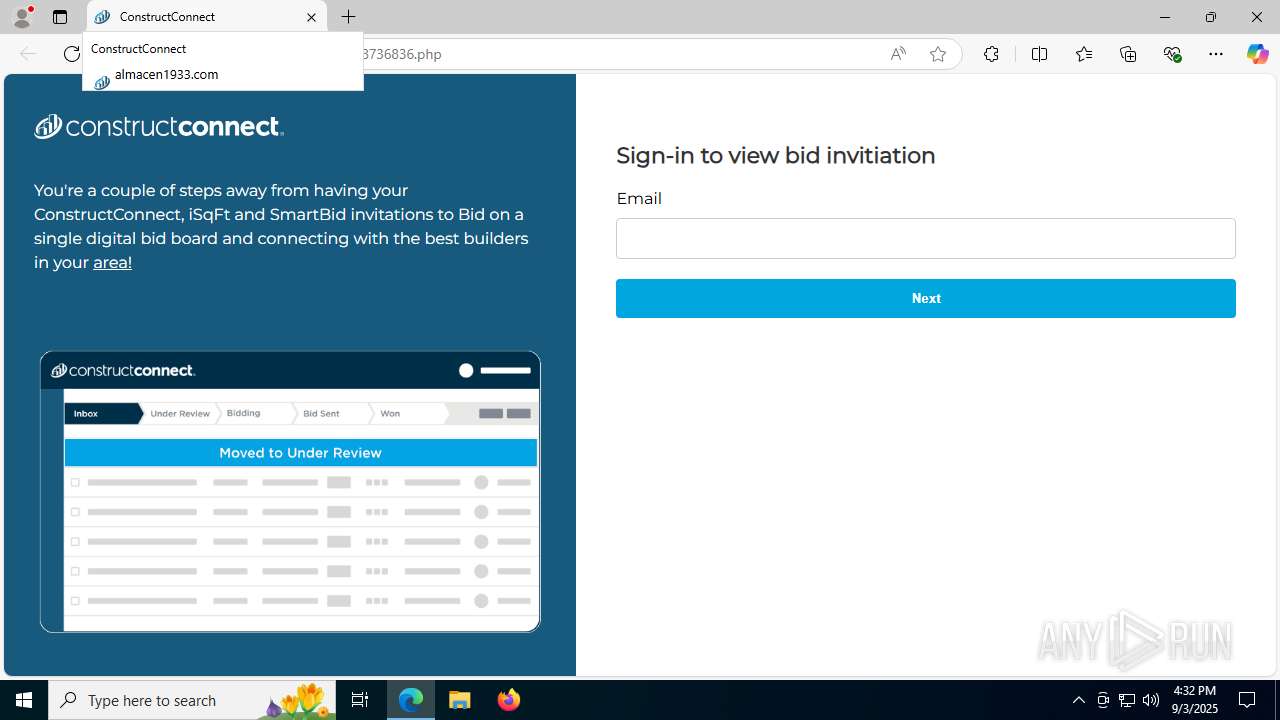Viewport: 1280px width, 720px height.
Task: Open the tab actions menu icon
Action: tap(60, 17)
